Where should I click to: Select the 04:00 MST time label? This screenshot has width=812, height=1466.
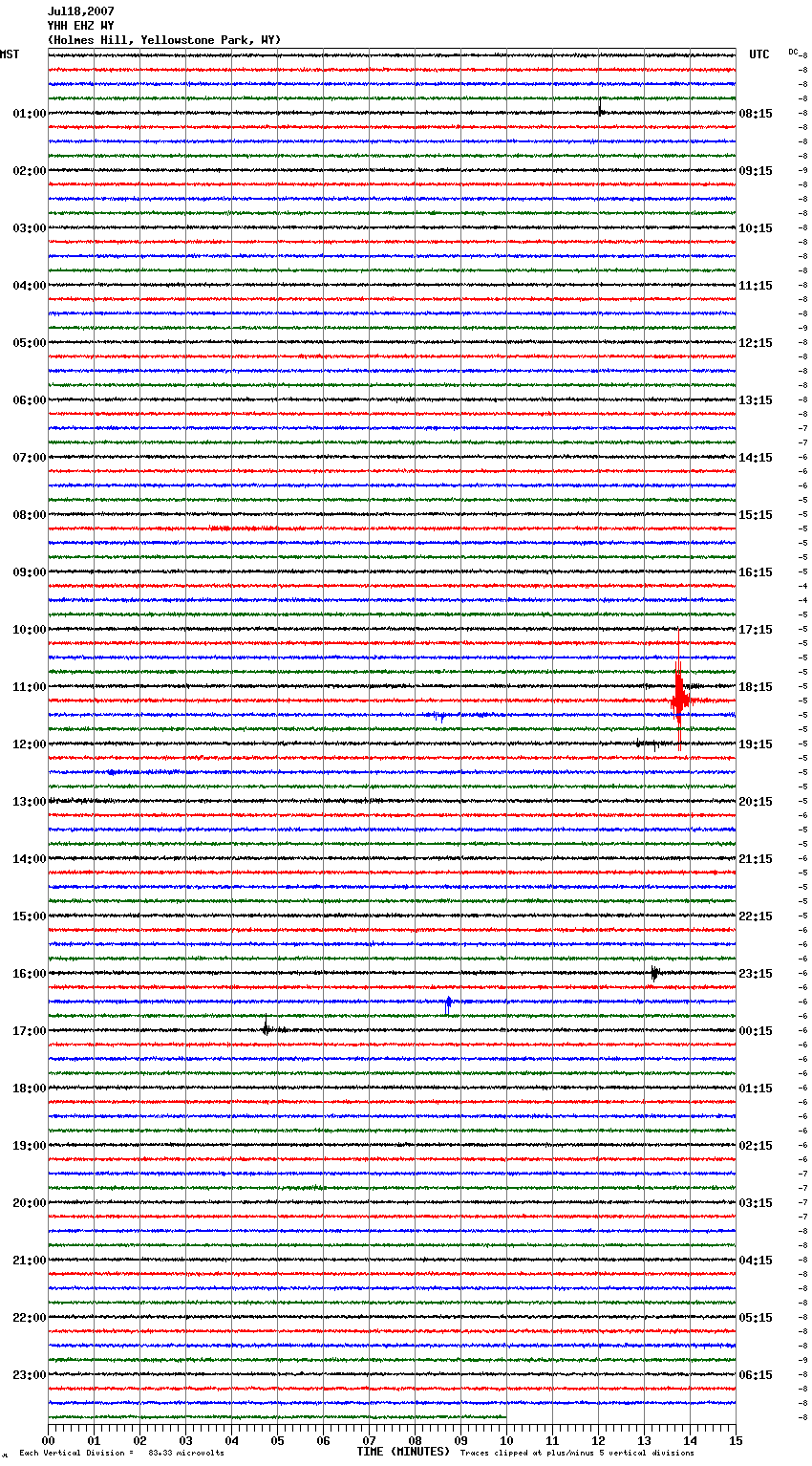(29, 286)
